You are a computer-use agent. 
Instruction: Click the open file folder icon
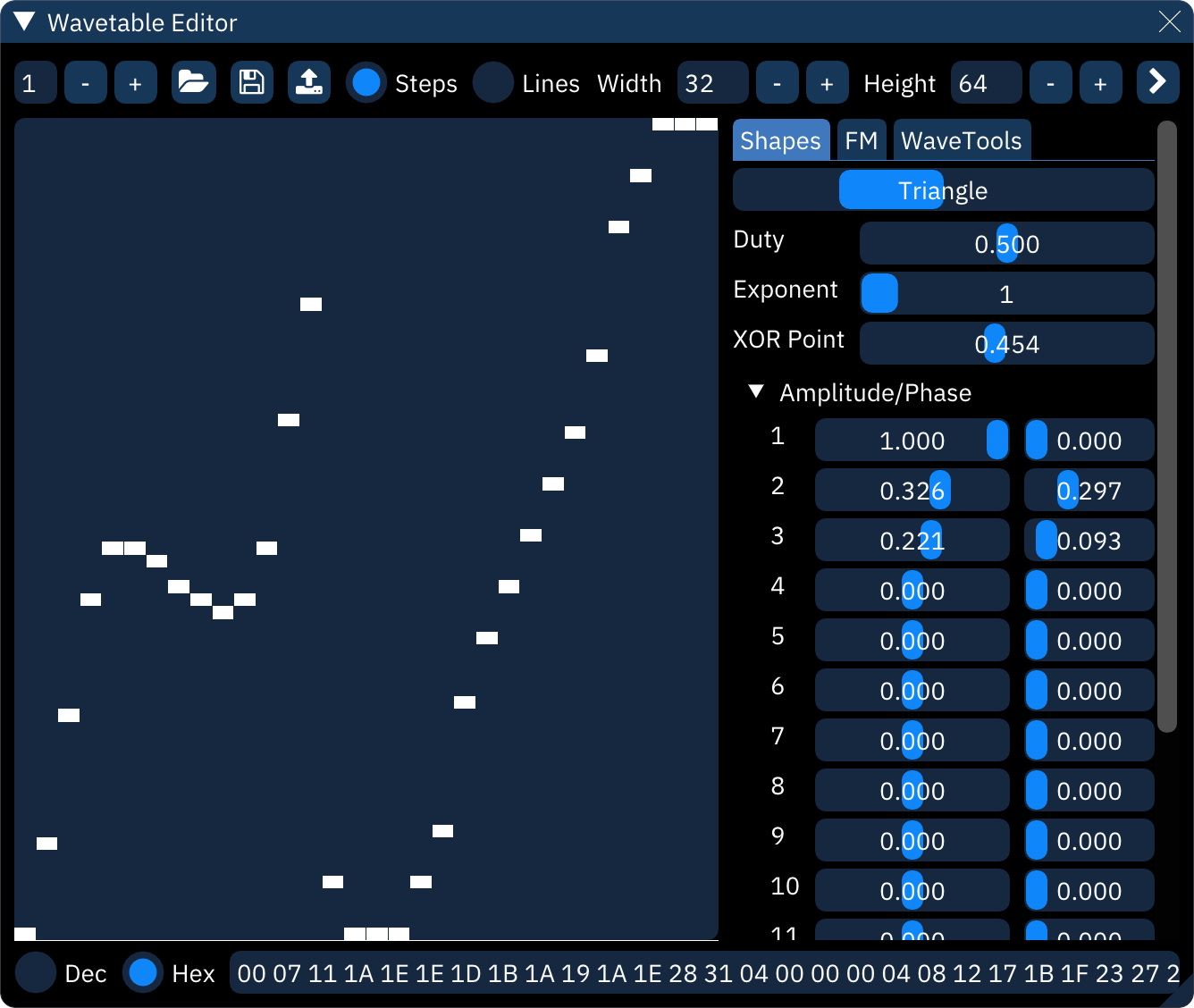click(193, 83)
